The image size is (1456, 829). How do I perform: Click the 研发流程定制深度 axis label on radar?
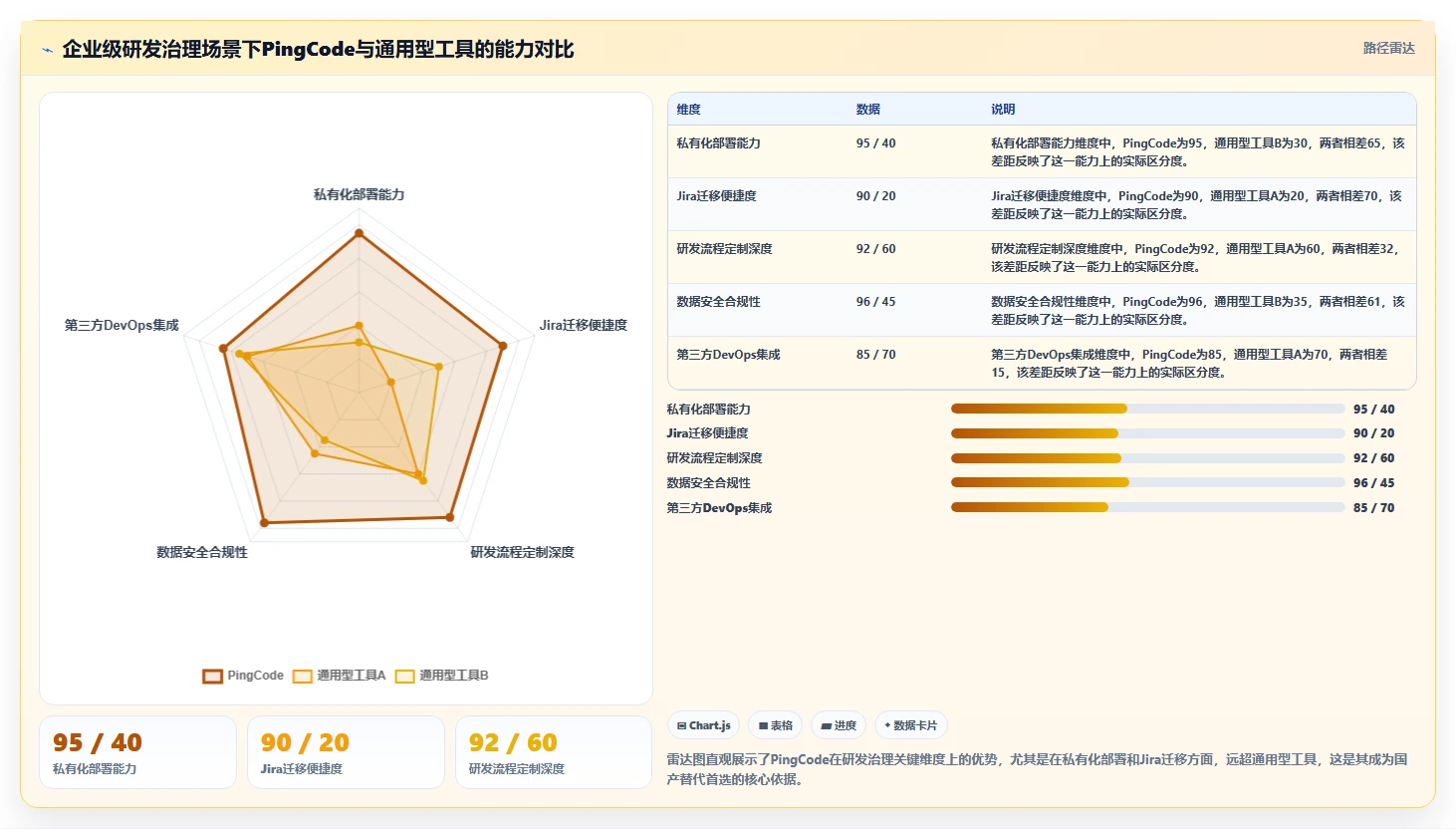point(523,552)
